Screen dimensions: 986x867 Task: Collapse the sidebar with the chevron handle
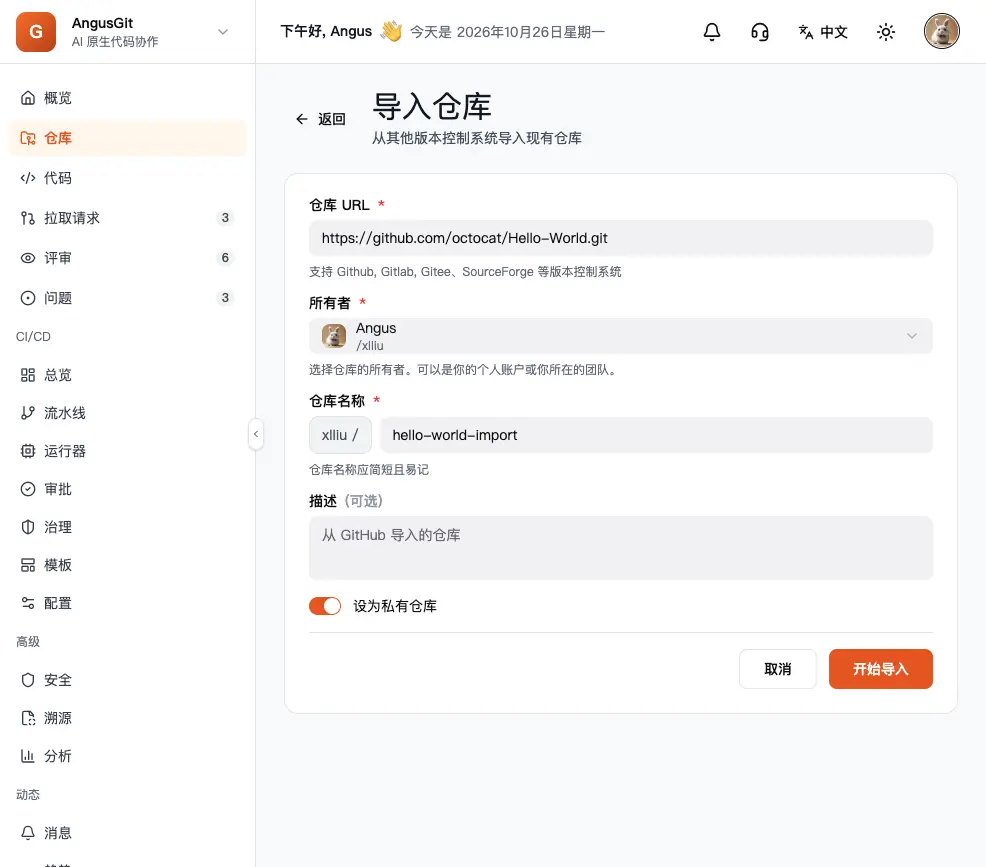coord(255,434)
